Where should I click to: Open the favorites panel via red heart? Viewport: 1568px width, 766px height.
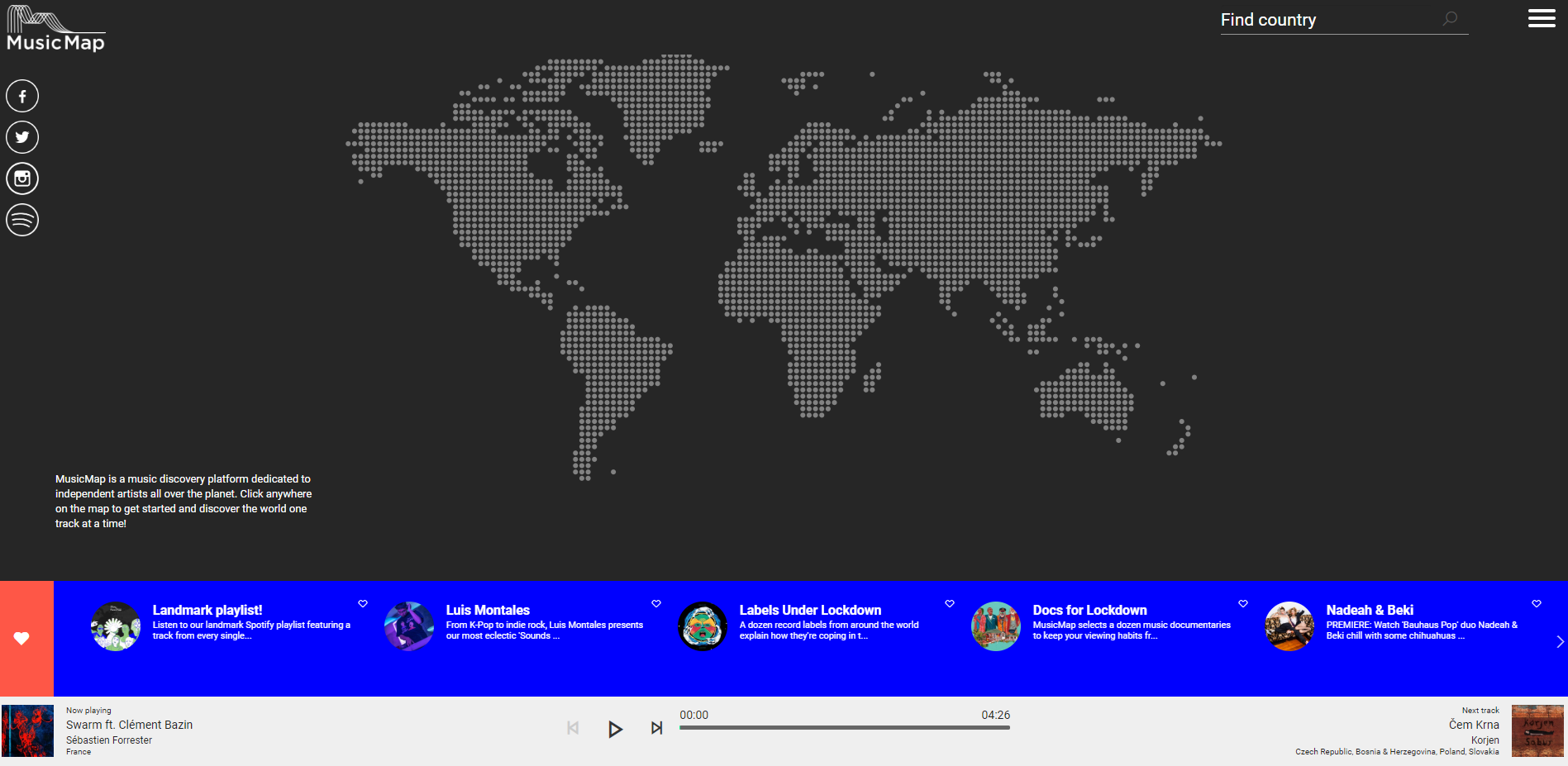pyautogui.click(x=22, y=638)
